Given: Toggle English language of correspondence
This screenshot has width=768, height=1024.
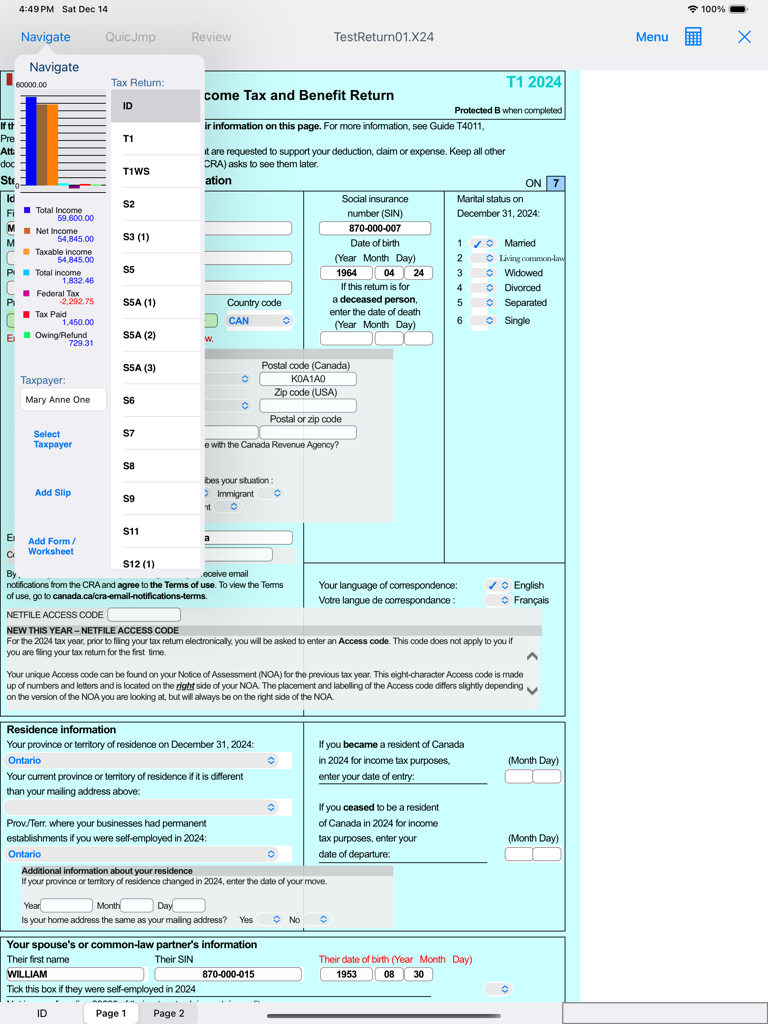Looking at the screenshot, I should [498, 585].
